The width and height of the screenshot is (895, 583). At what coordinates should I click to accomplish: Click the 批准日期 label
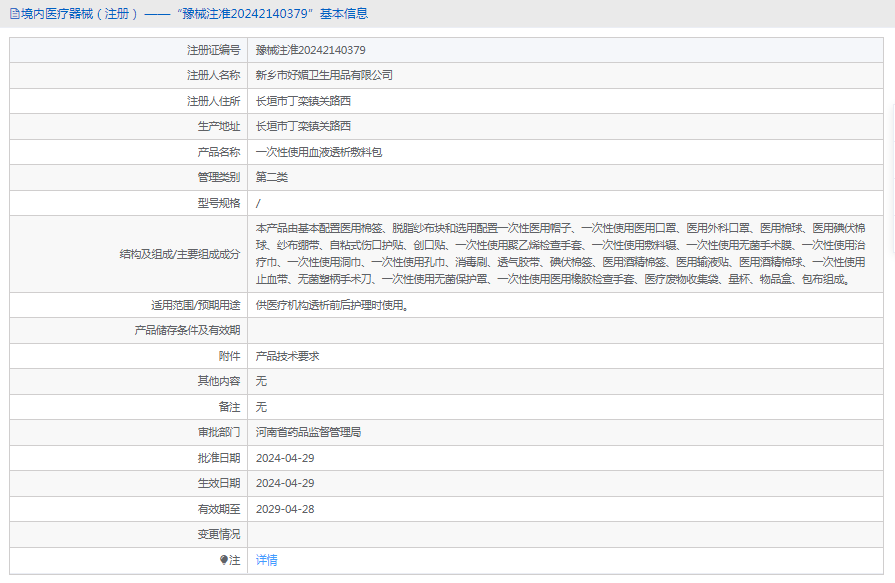tap(219, 458)
